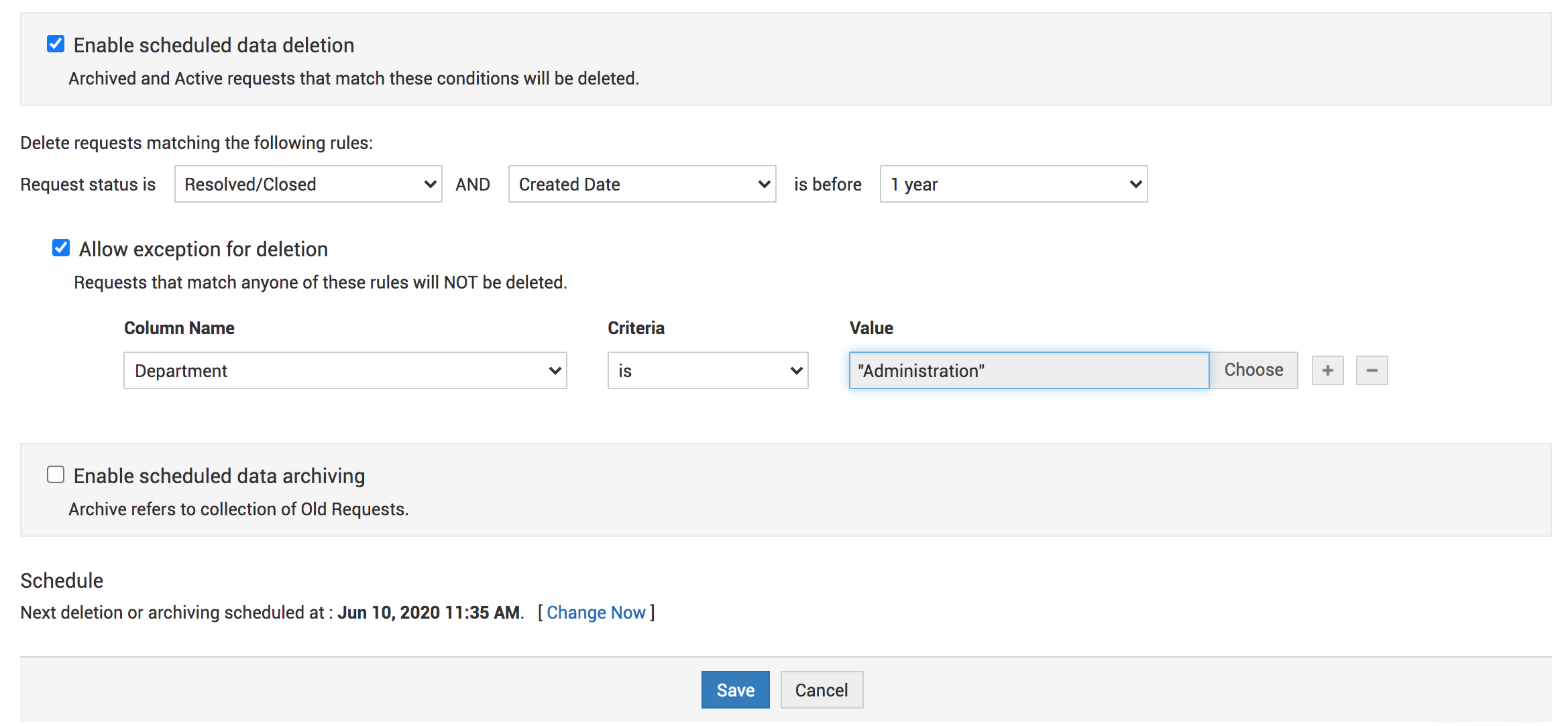
Task: Expand the 1 year time period dropdown
Action: click(1013, 184)
